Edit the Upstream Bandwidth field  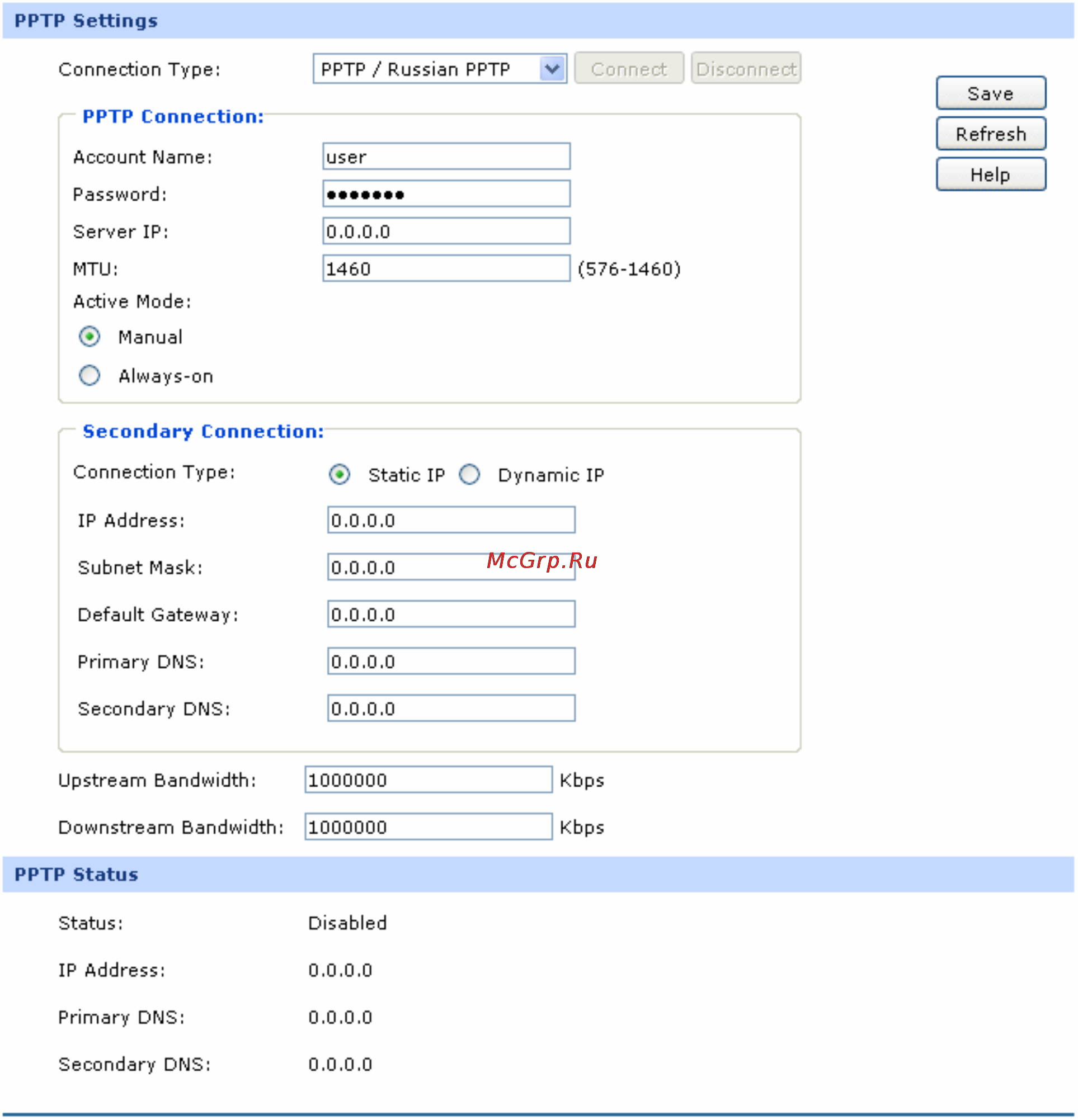tap(429, 780)
